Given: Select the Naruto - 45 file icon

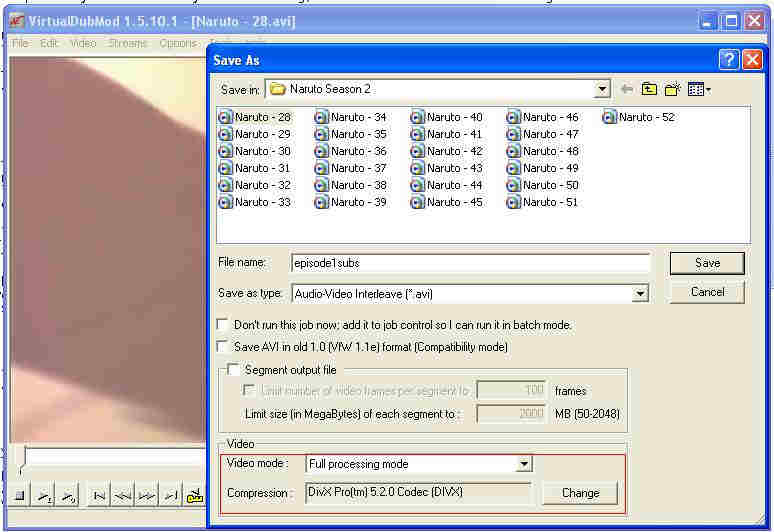Looking at the screenshot, I should click(417, 202).
